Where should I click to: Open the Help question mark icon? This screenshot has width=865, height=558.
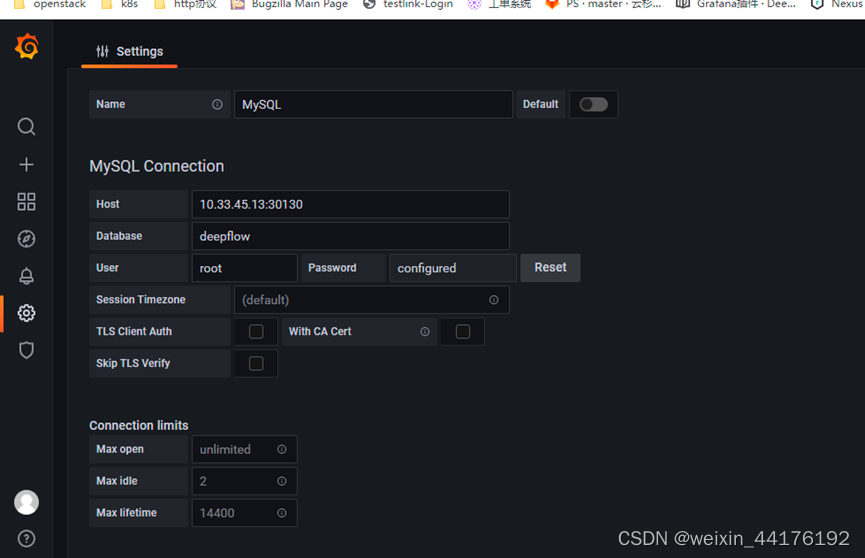[x=26, y=539]
